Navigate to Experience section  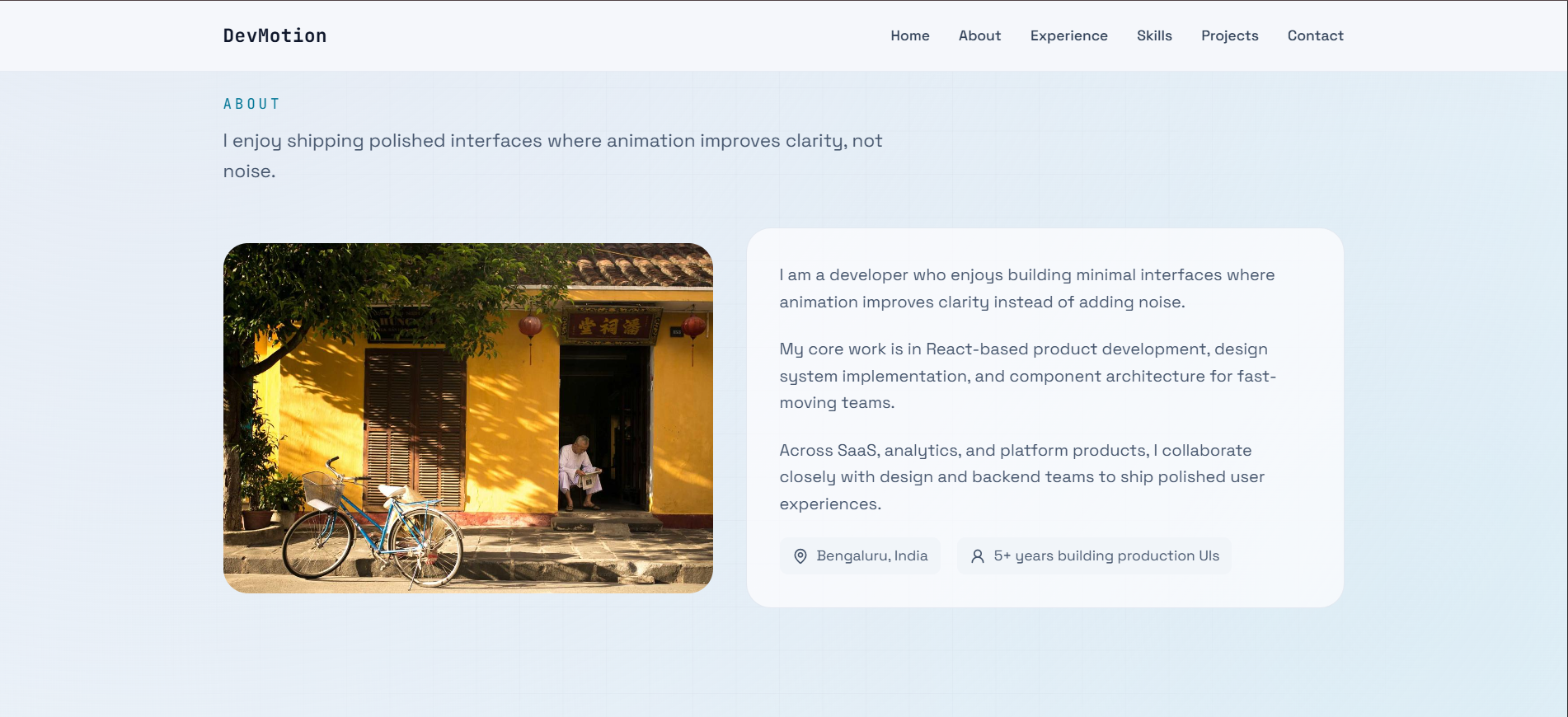[x=1068, y=35]
